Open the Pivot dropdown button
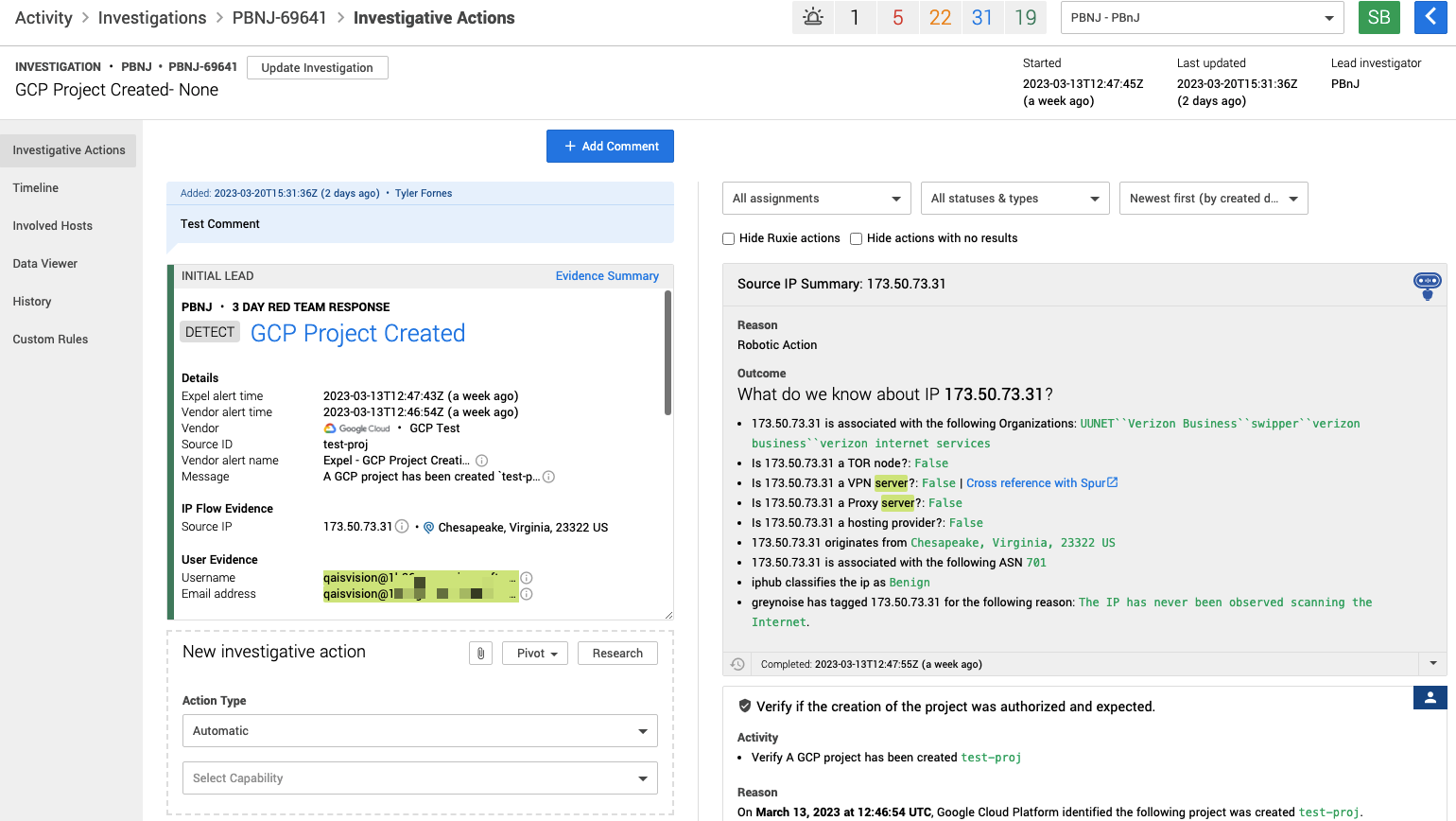 pyautogui.click(x=535, y=653)
